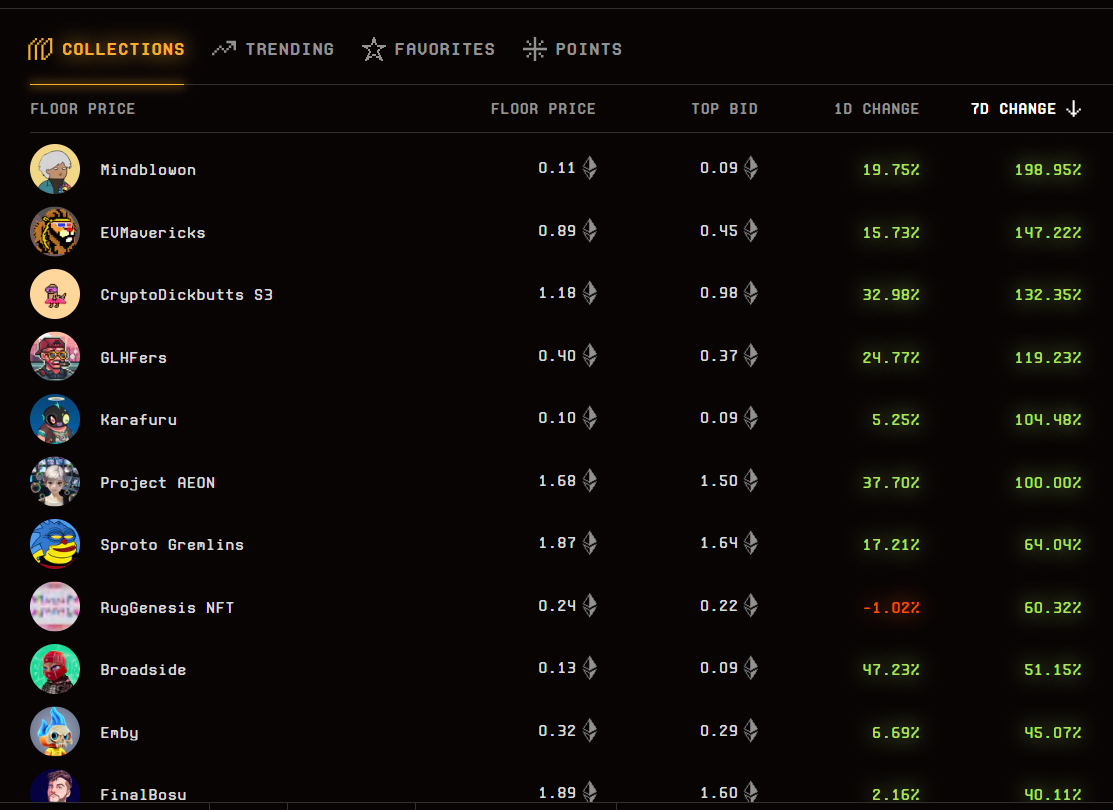Switch to the Trending tab
This screenshot has height=810, width=1113.
273,49
